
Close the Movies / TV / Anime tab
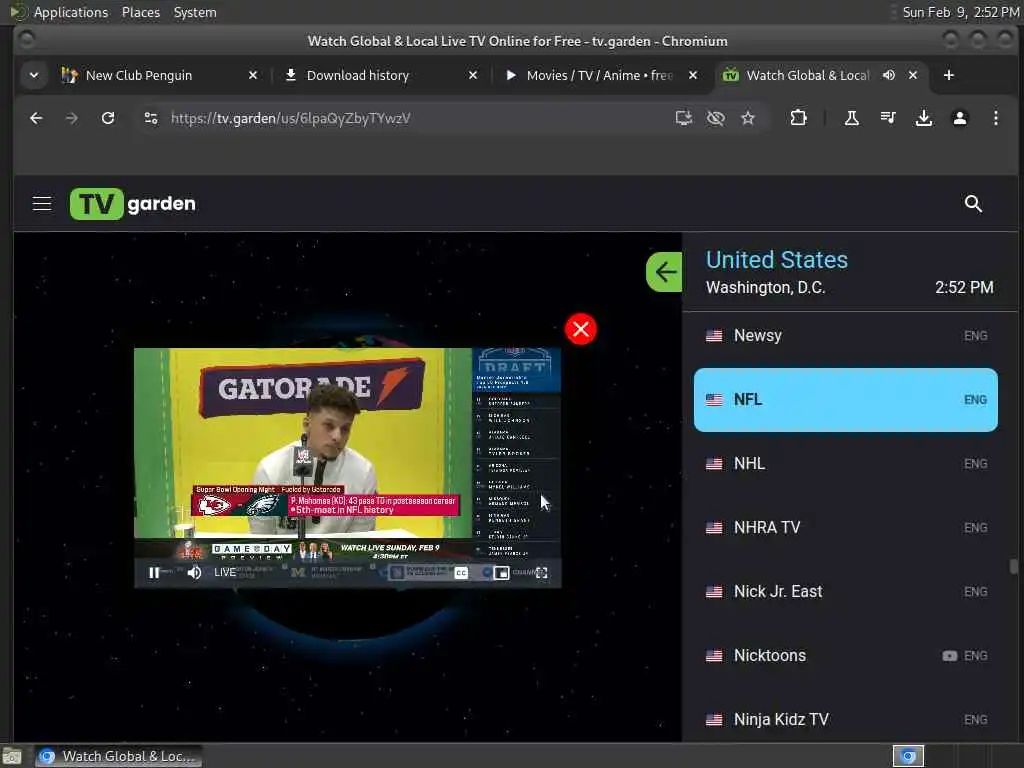tap(693, 76)
